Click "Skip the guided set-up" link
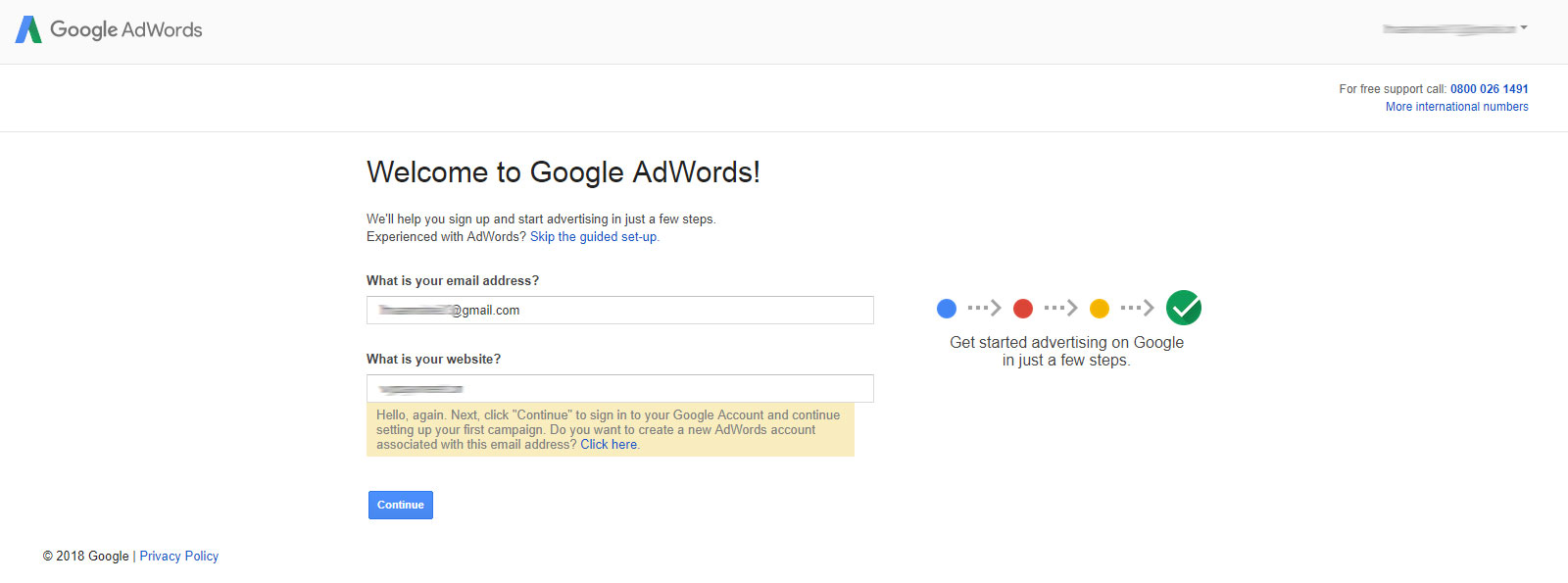This screenshot has width=1568, height=583. click(594, 237)
